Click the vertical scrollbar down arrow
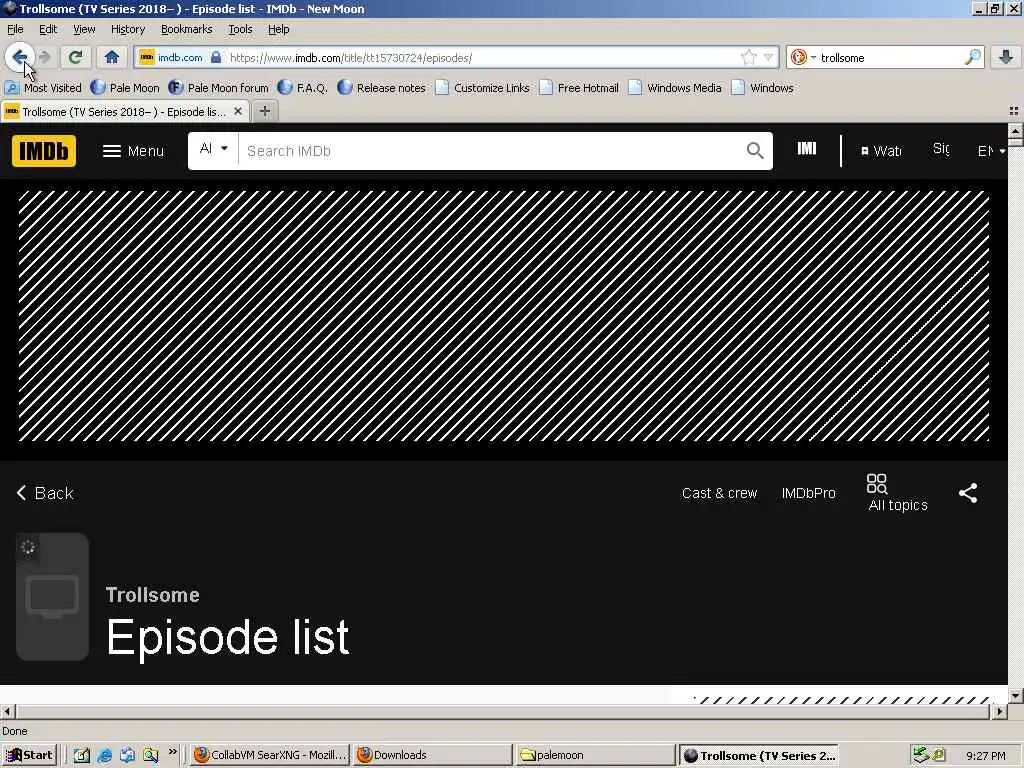 (1016, 696)
